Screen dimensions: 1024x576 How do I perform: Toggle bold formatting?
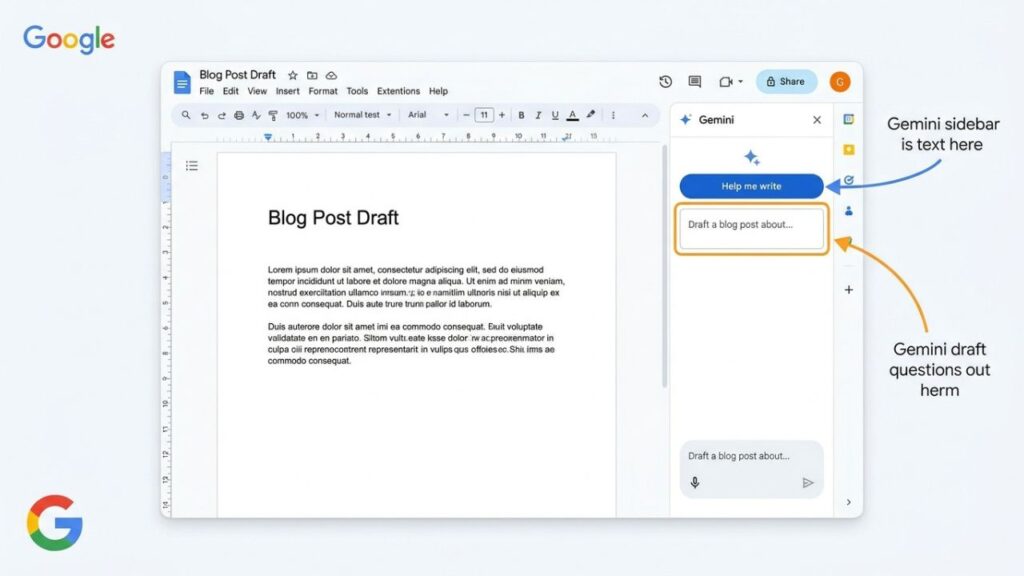point(521,115)
